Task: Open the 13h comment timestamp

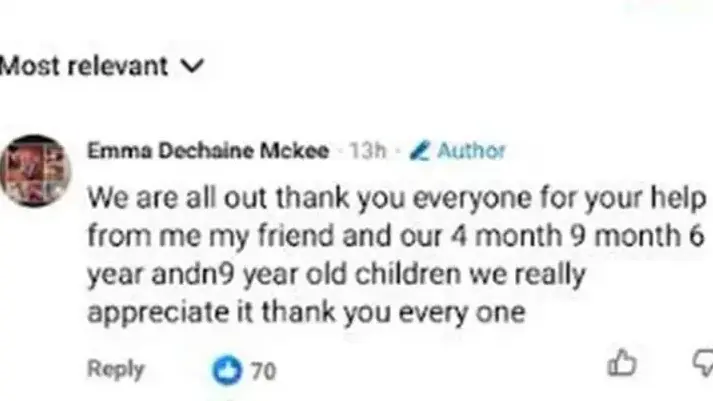Action: 367,150
